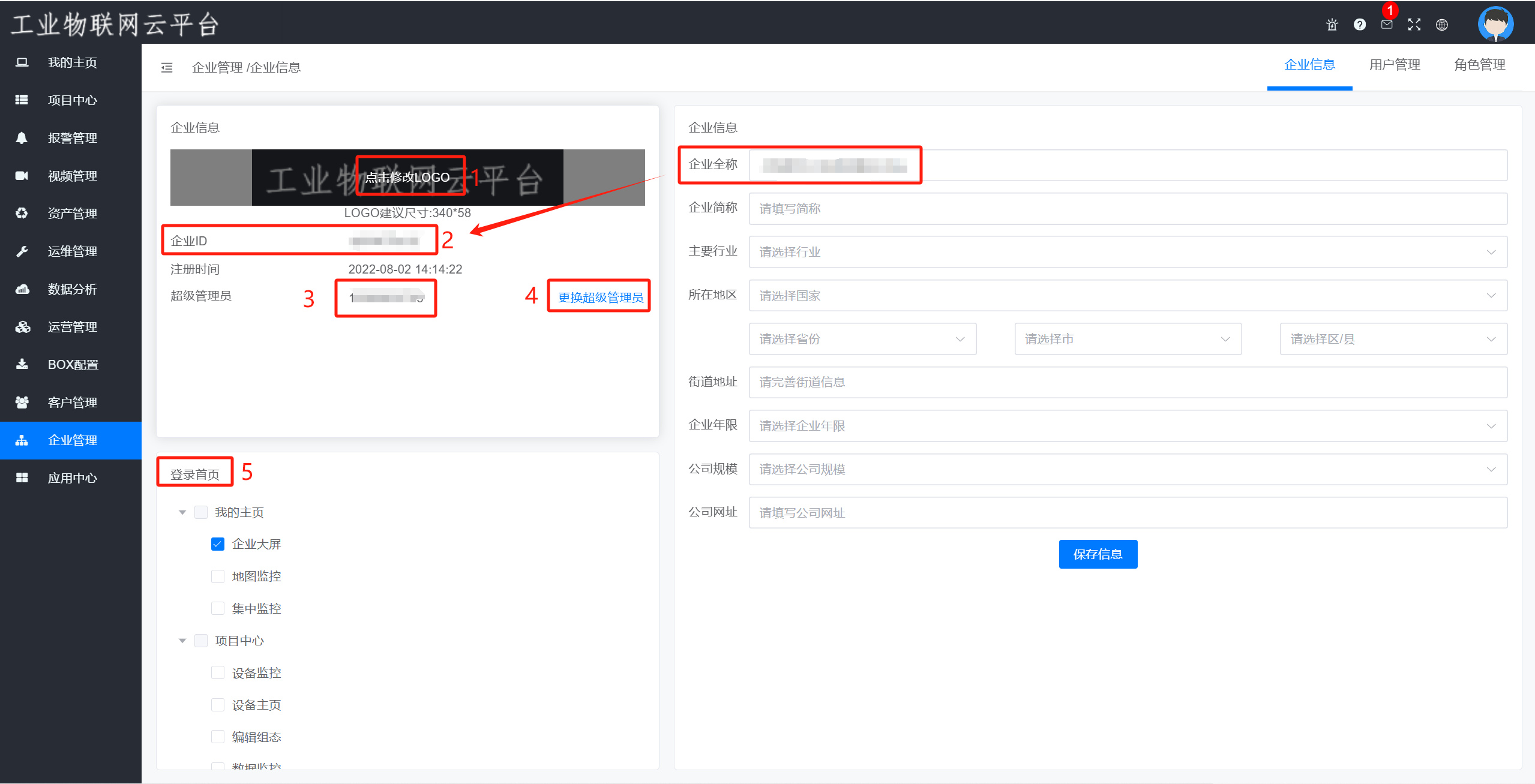Screen dimensions: 1535x784
Task: Open 客户管理 in the sidebar
Action: coord(71,402)
